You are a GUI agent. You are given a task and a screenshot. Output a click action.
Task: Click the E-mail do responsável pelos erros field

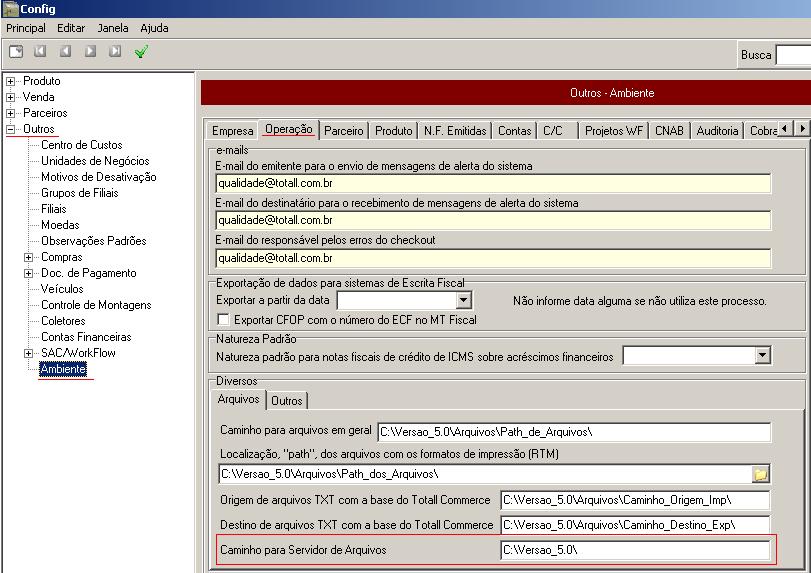point(493,258)
